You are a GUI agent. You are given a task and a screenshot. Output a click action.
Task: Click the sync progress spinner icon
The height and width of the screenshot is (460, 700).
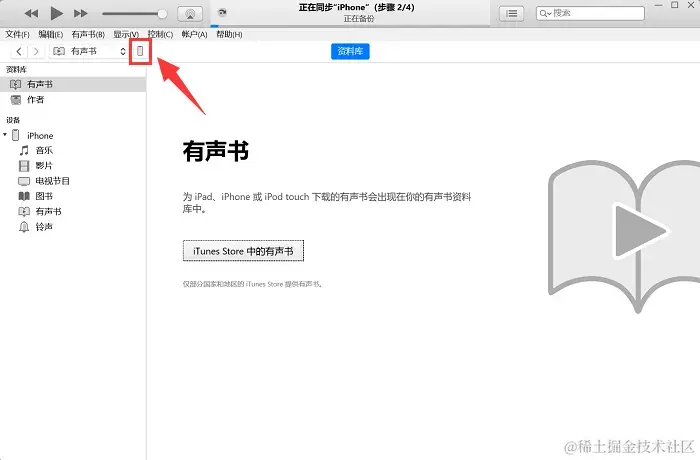pos(222,13)
